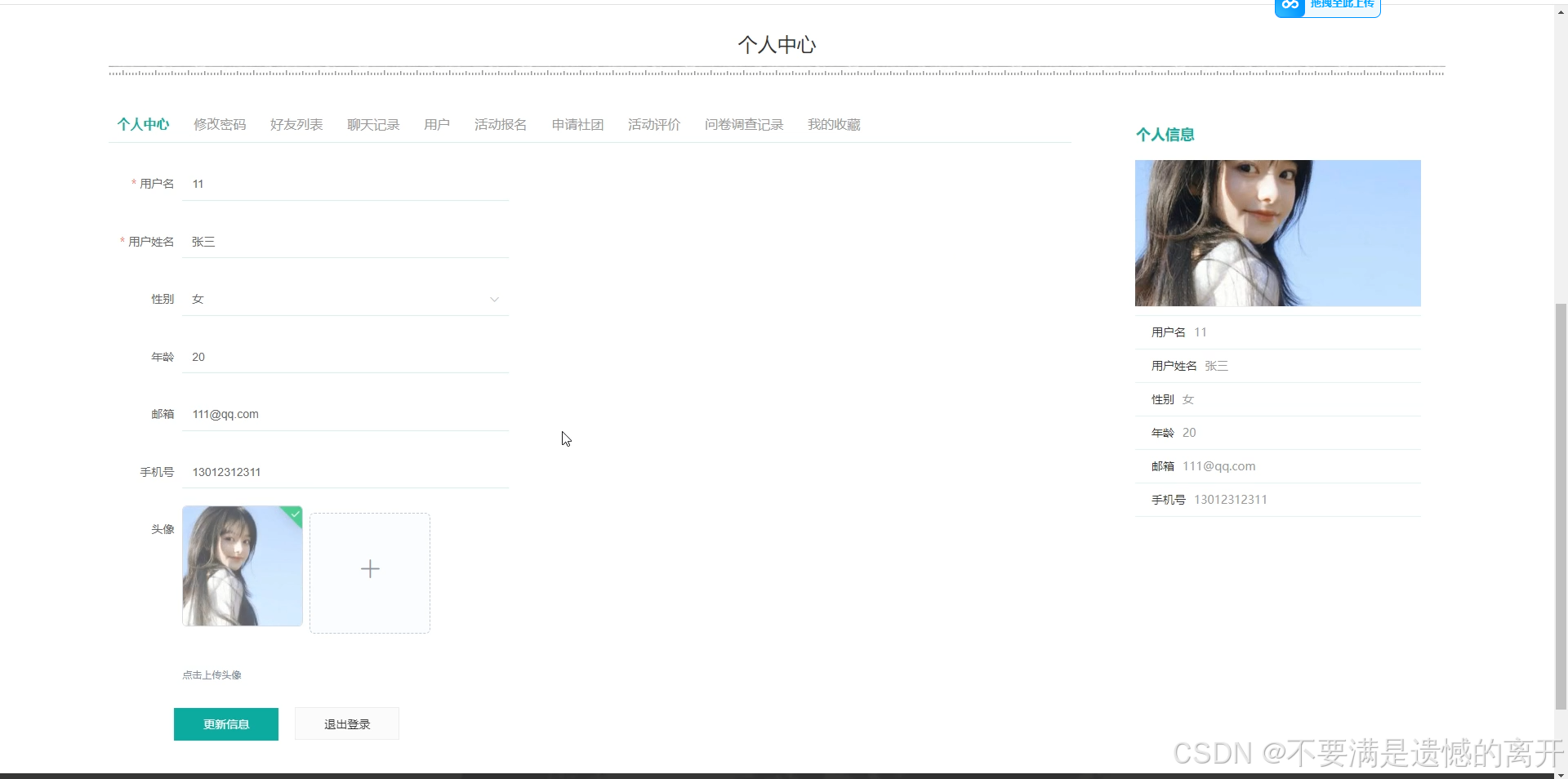Screen dimensions: 1568x779
Task: Click the 邮箱 value 111@qq.com in sidebar
Action: pyautogui.click(x=1219, y=466)
